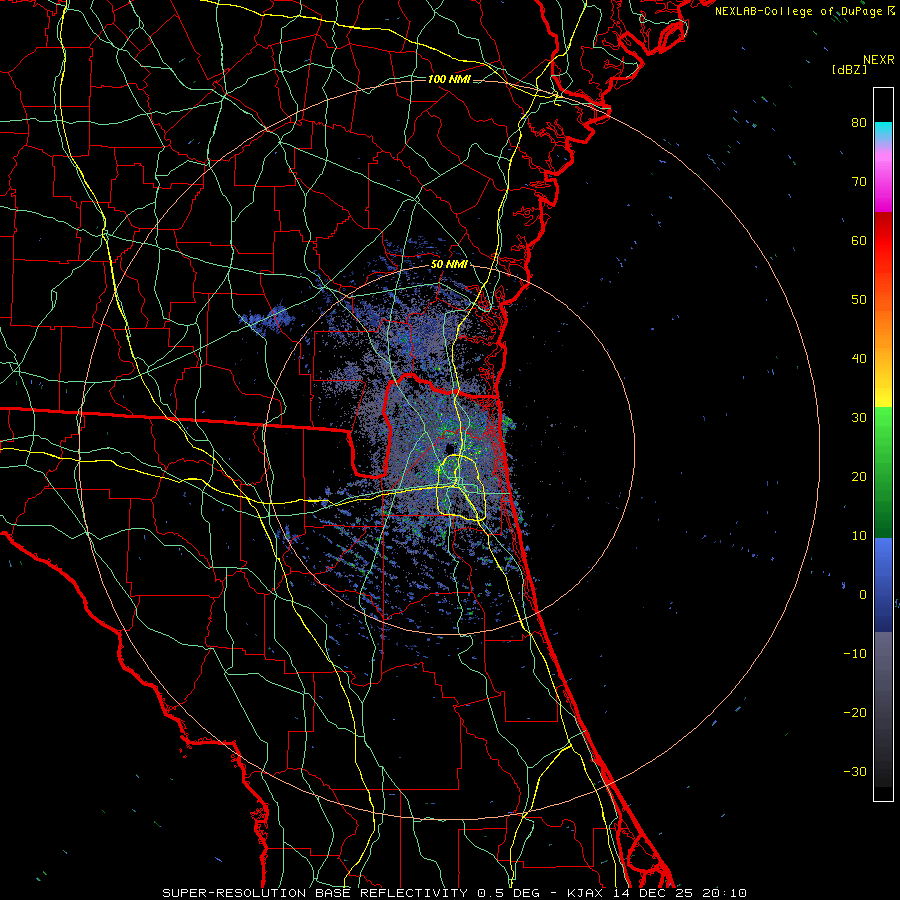Click the 40 value on dBZ scale
The width and height of the screenshot is (900, 900).
coord(859,359)
